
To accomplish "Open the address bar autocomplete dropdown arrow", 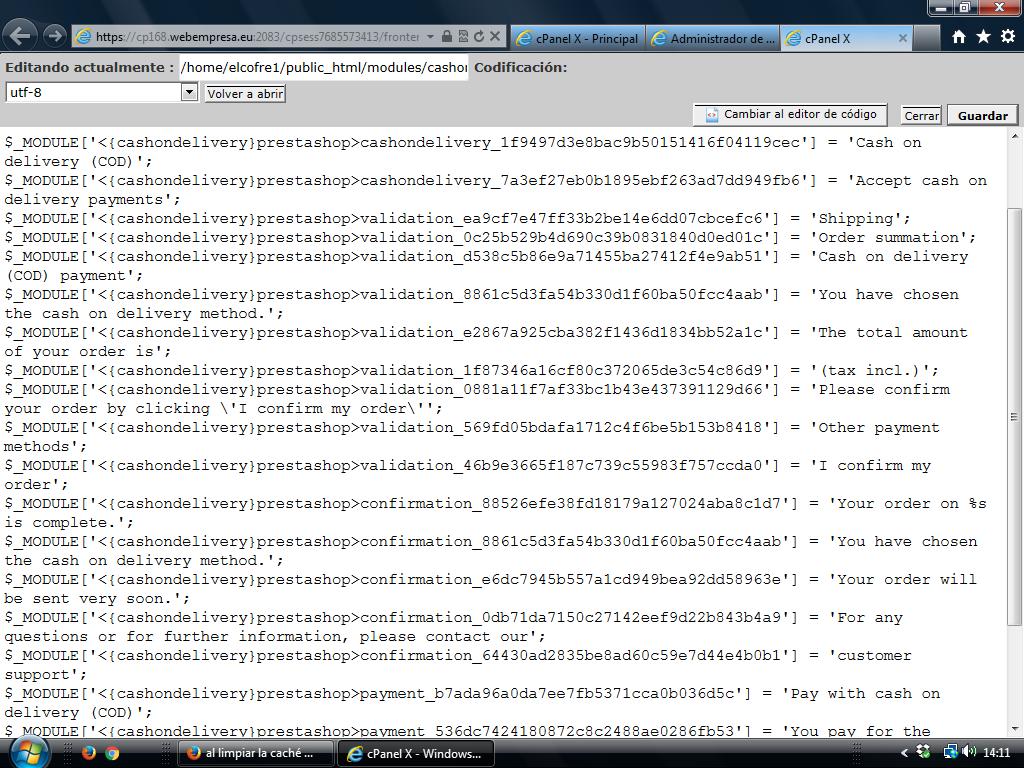I will coord(430,37).
